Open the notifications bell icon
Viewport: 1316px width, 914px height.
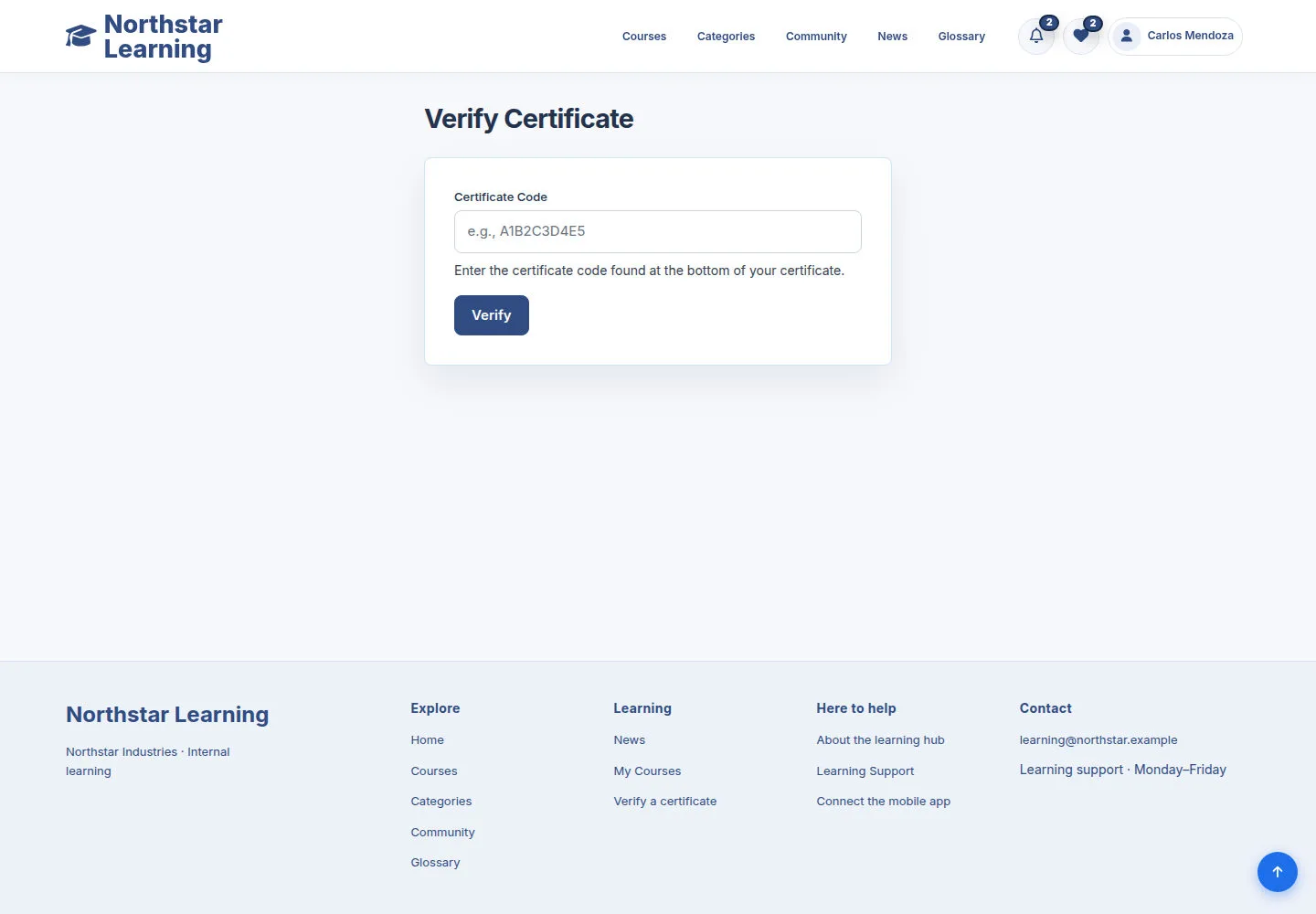(x=1036, y=37)
